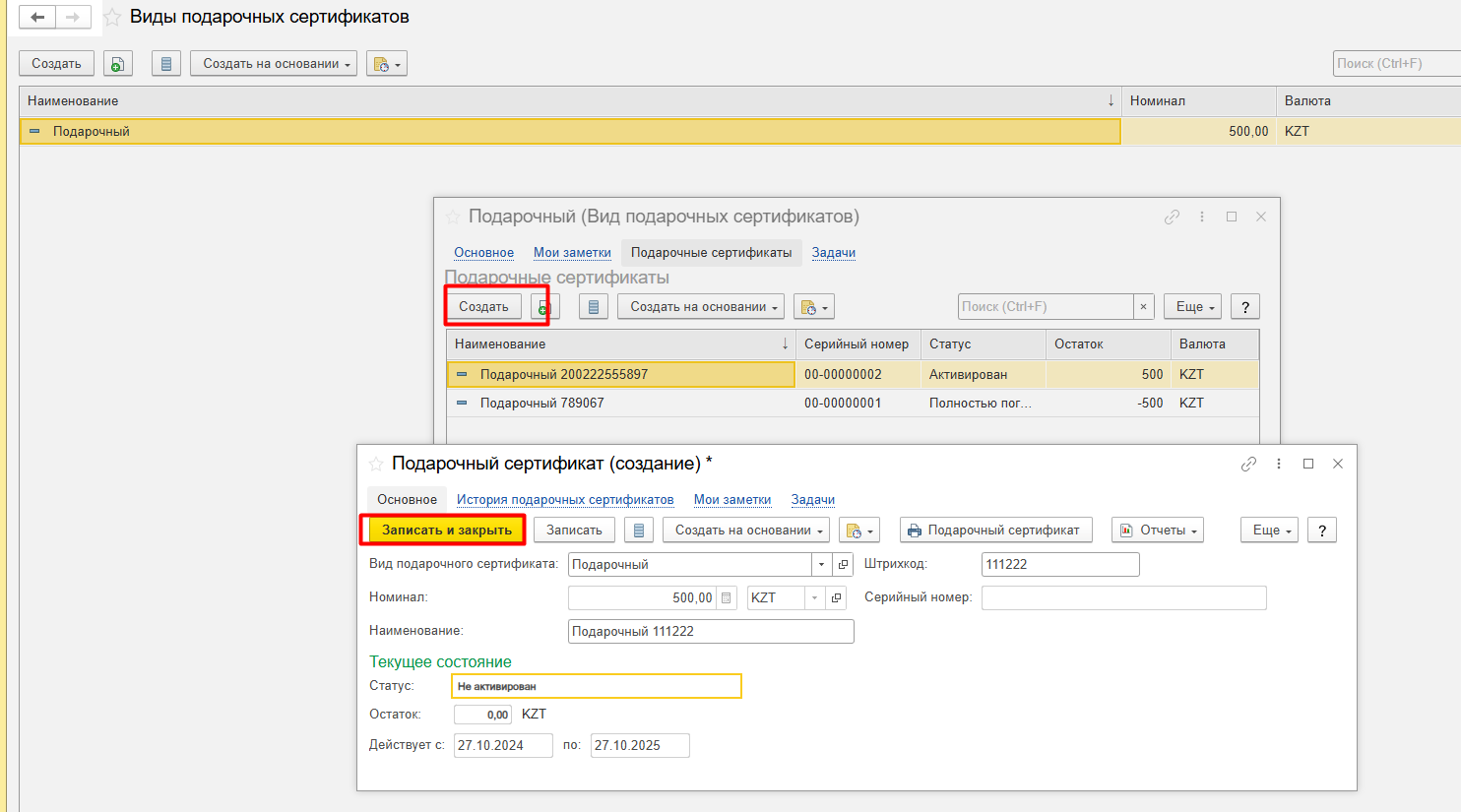1461x812 pixels.
Task: Clear search with the 'x' in Подарочные сертификаты
Action: [x=1143, y=307]
